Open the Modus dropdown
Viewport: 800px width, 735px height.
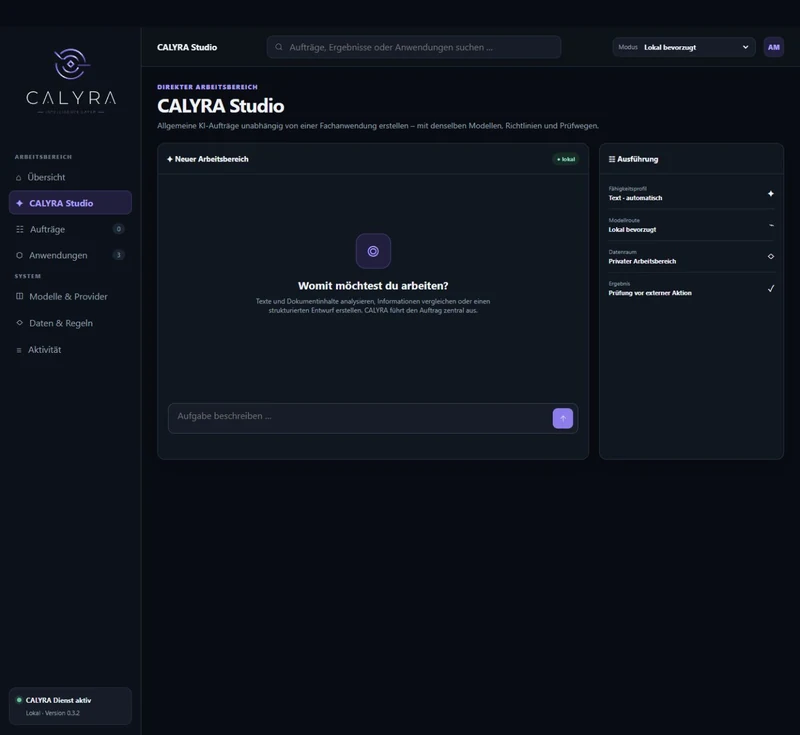click(x=684, y=47)
